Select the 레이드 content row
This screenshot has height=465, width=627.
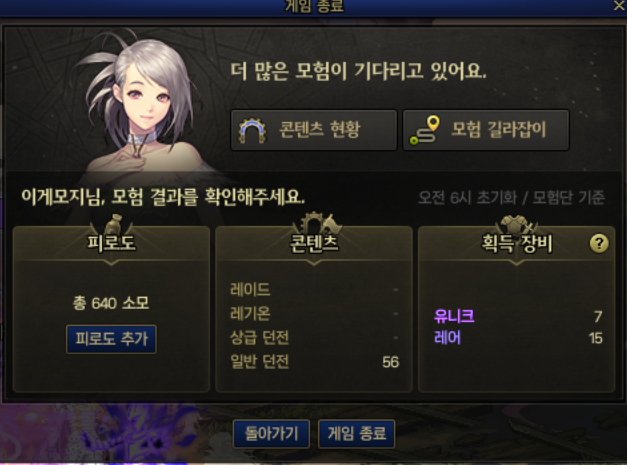314,289
